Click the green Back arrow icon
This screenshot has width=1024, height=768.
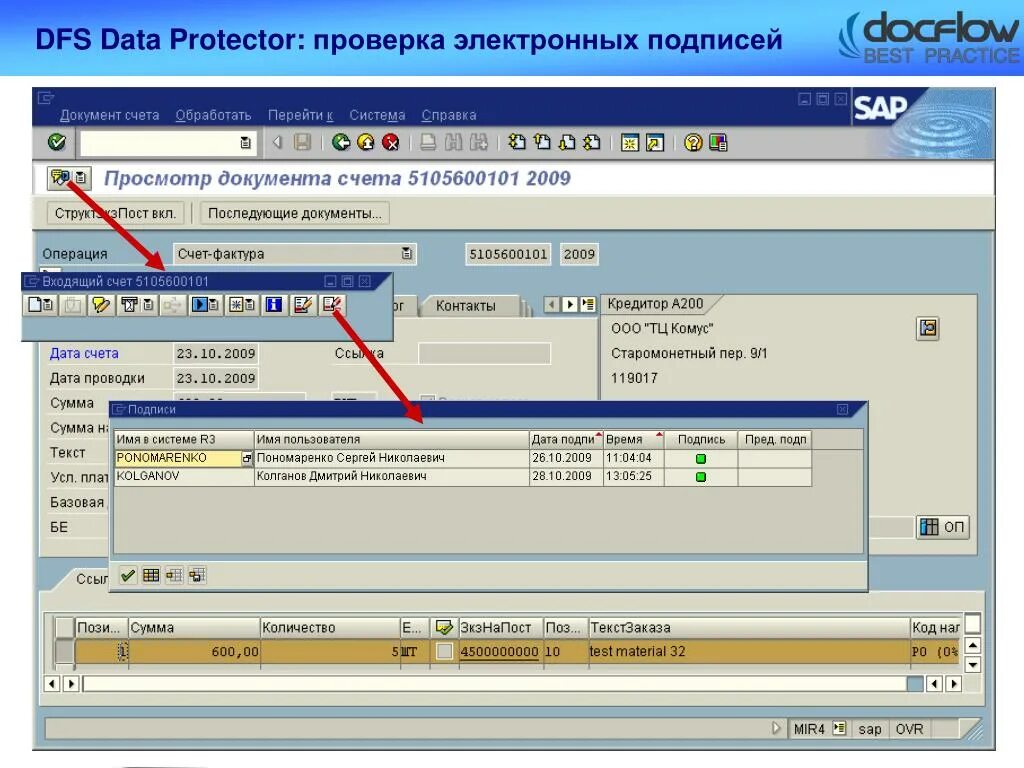pos(341,142)
